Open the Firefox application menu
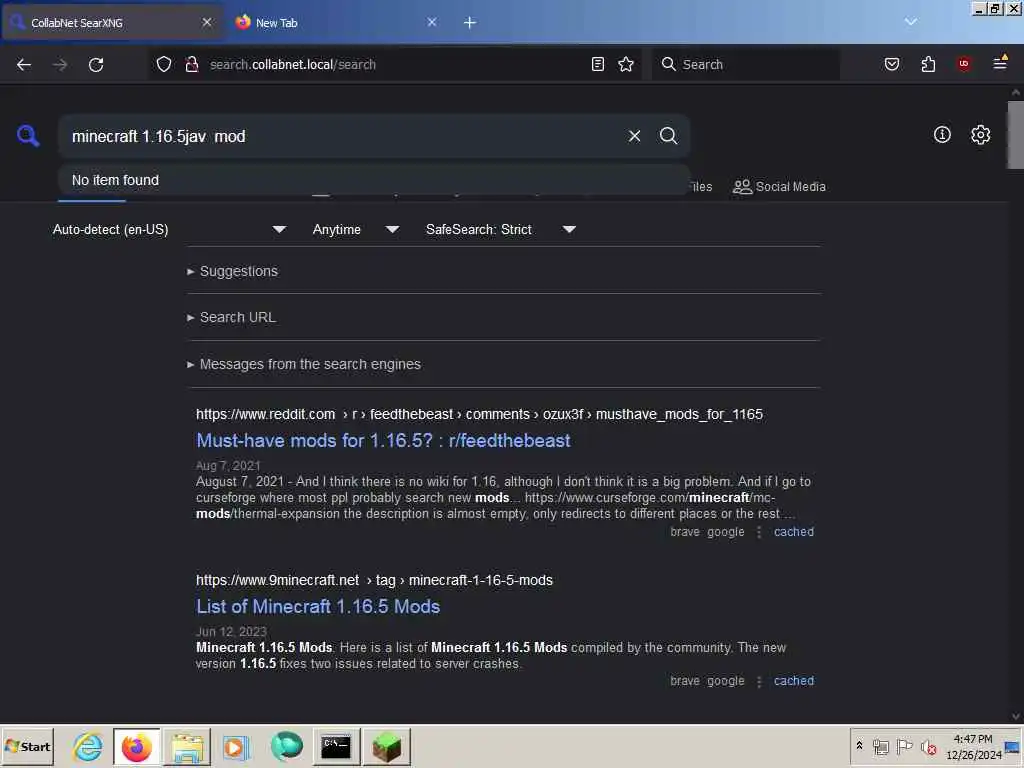 pyautogui.click(x=1000, y=63)
